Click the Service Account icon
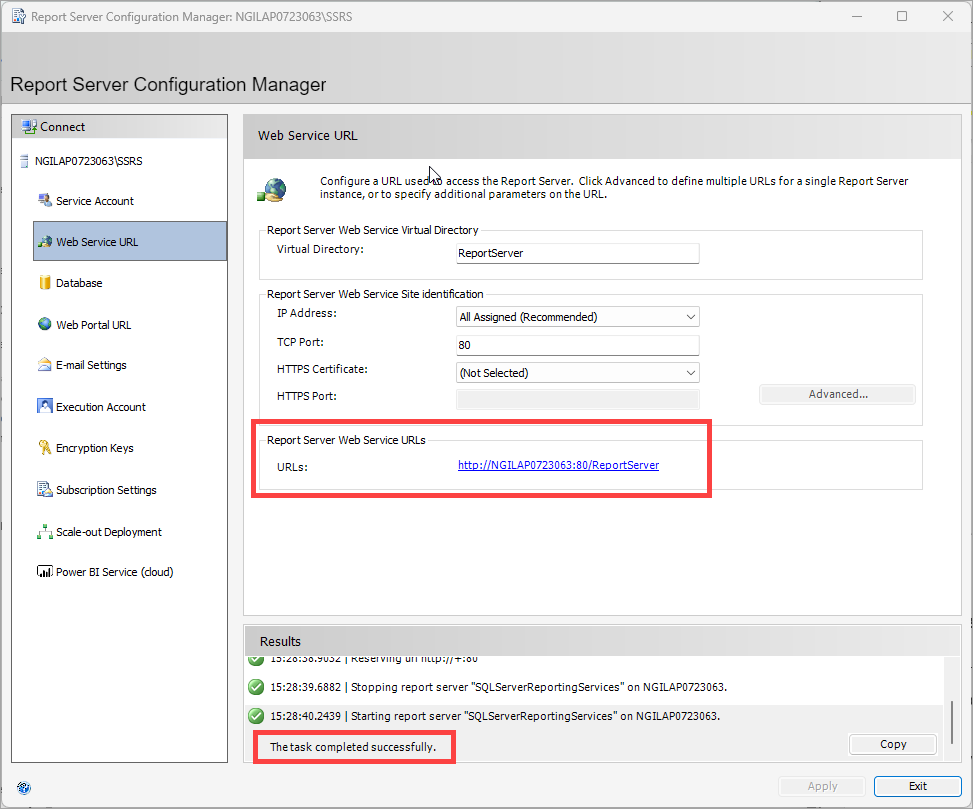 pos(45,200)
